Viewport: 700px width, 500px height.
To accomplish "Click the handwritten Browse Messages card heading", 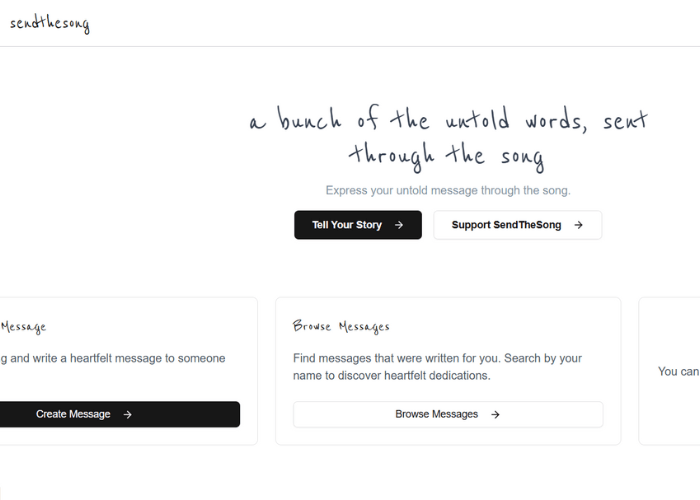I will point(341,326).
